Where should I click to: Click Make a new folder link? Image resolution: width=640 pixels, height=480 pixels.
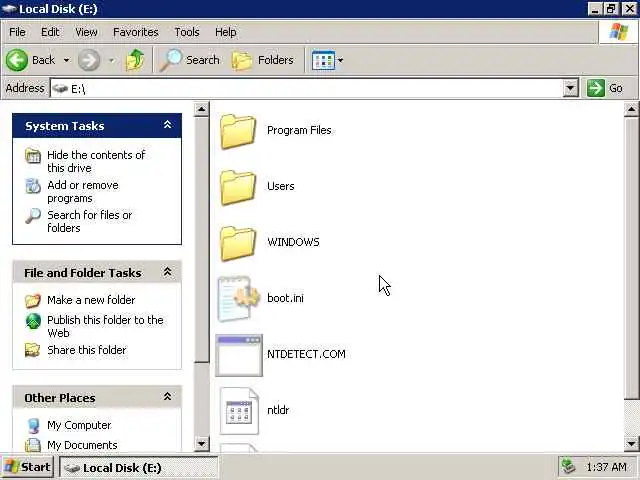[91, 300]
